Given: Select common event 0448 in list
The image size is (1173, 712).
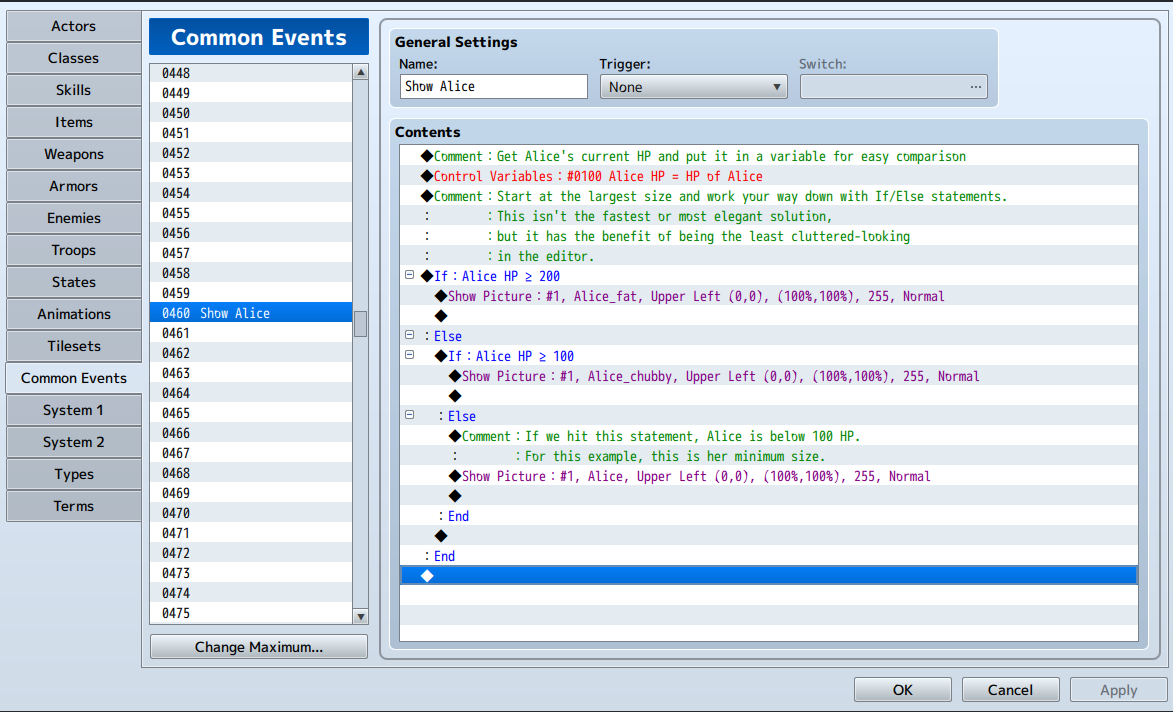Looking at the screenshot, I should (251, 73).
